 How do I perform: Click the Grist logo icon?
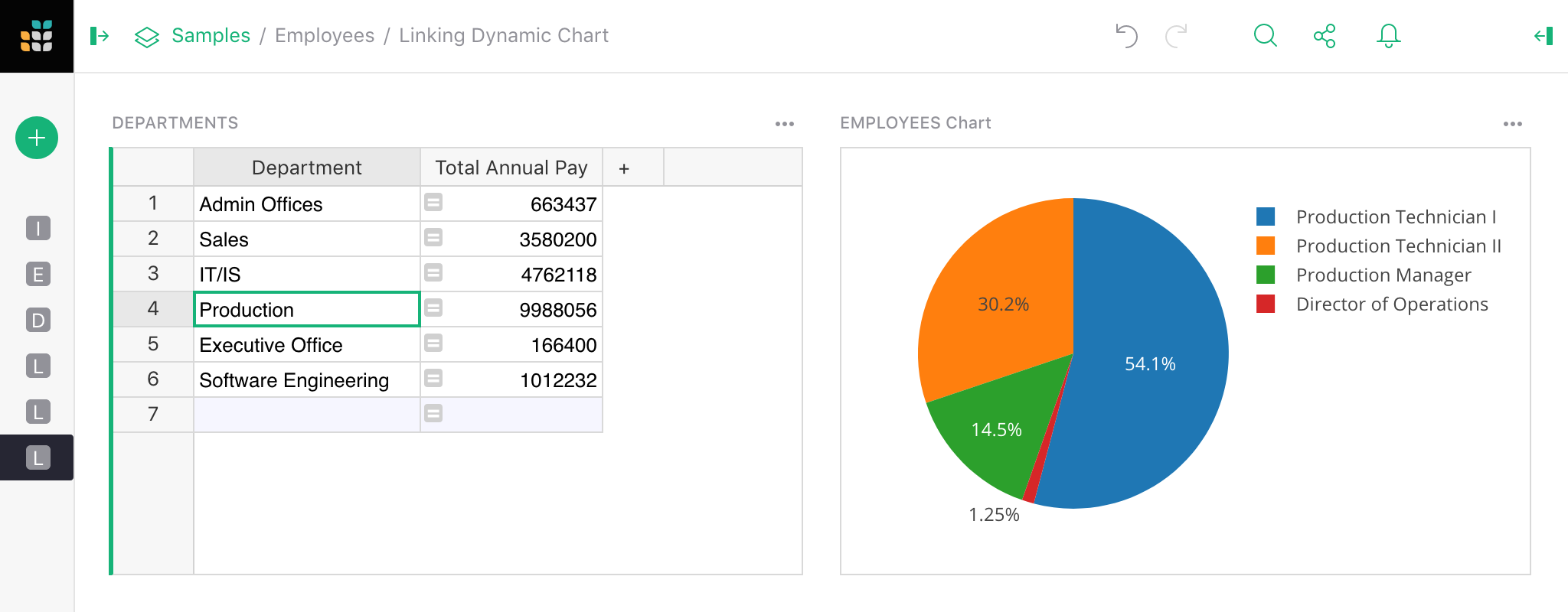point(36,36)
